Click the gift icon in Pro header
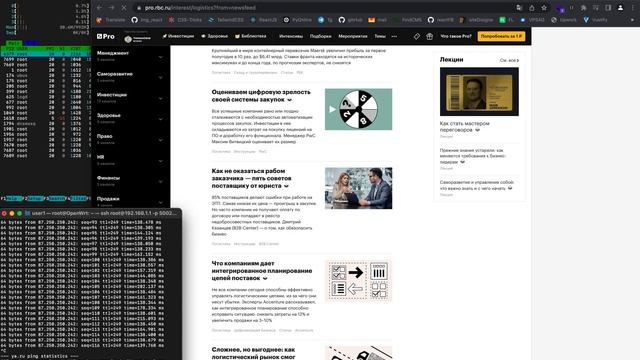Image resolution: width=640 pixels, height=360 pixels. 429,36
